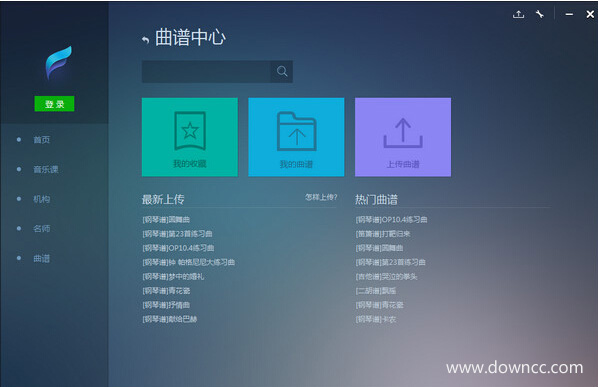Open 曲谱 in the sidebar
The width and height of the screenshot is (598, 387).
click(x=42, y=259)
